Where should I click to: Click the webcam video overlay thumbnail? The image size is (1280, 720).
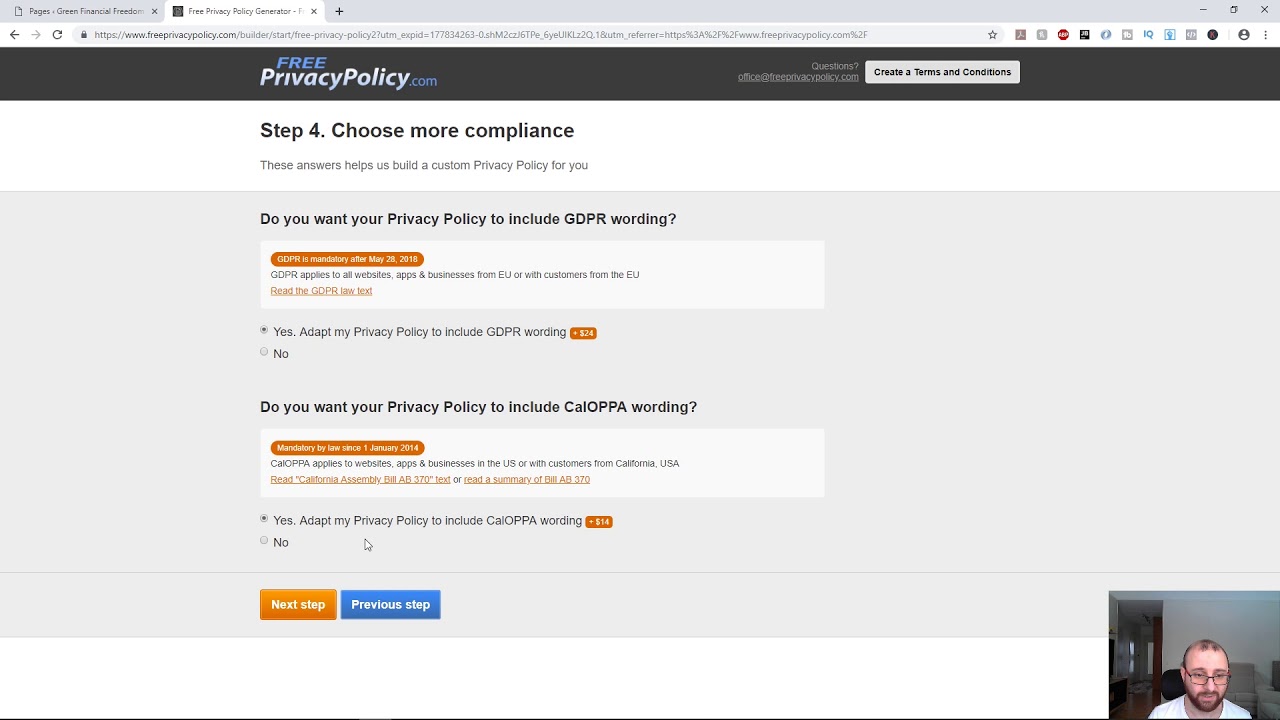[1194, 656]
